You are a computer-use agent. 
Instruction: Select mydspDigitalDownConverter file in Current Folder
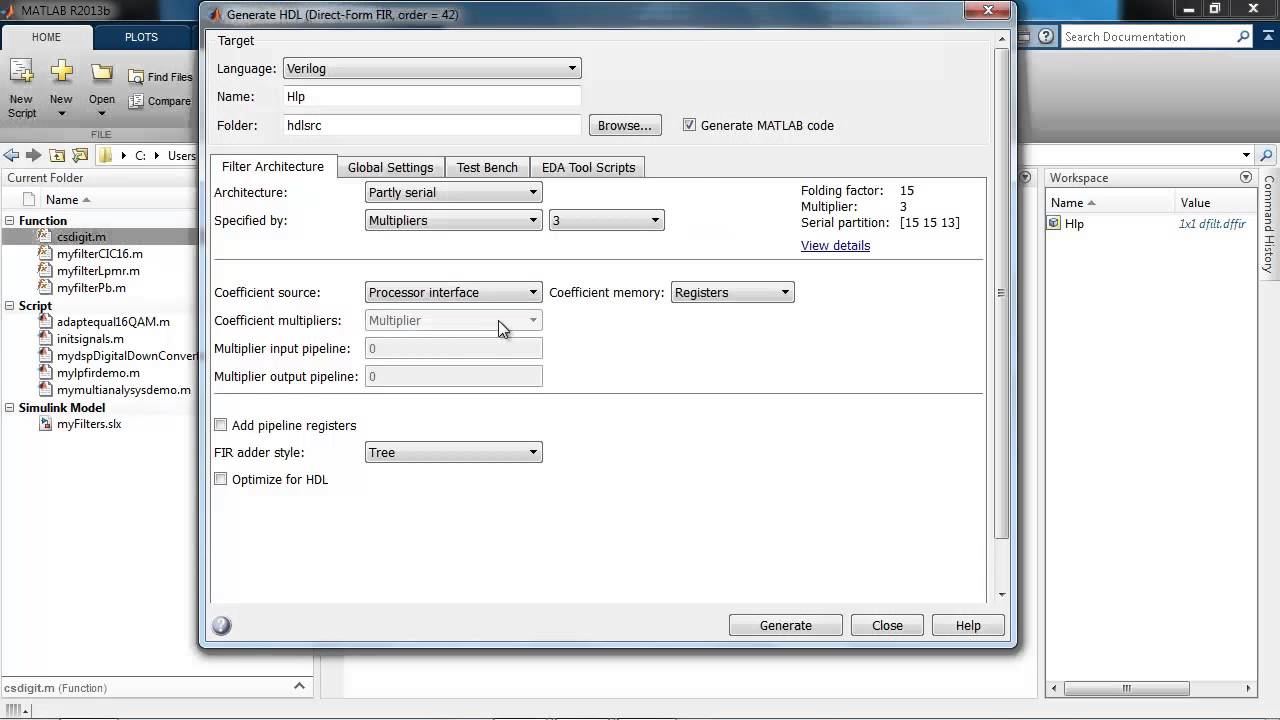pyautogui.click(x=127, y=356)
